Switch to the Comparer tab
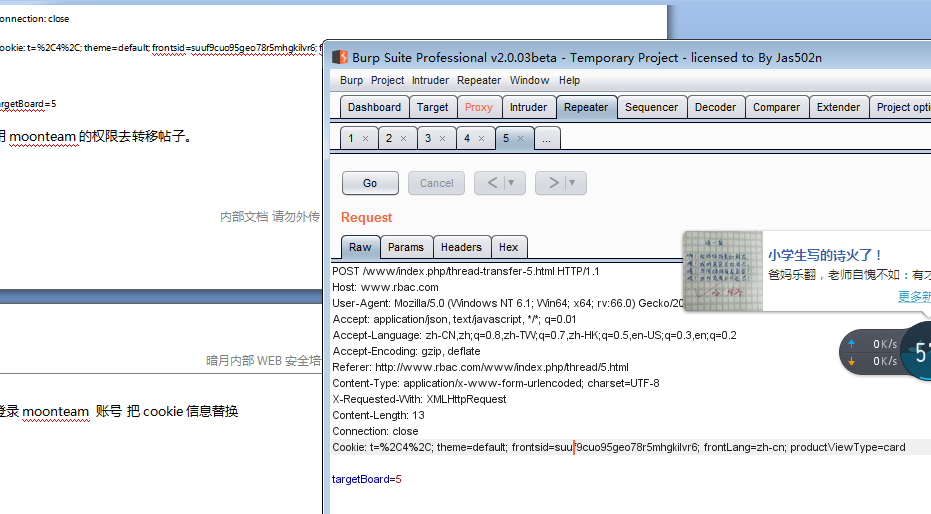Viewport: 931px width, 514px height. (x=776, y=107)
